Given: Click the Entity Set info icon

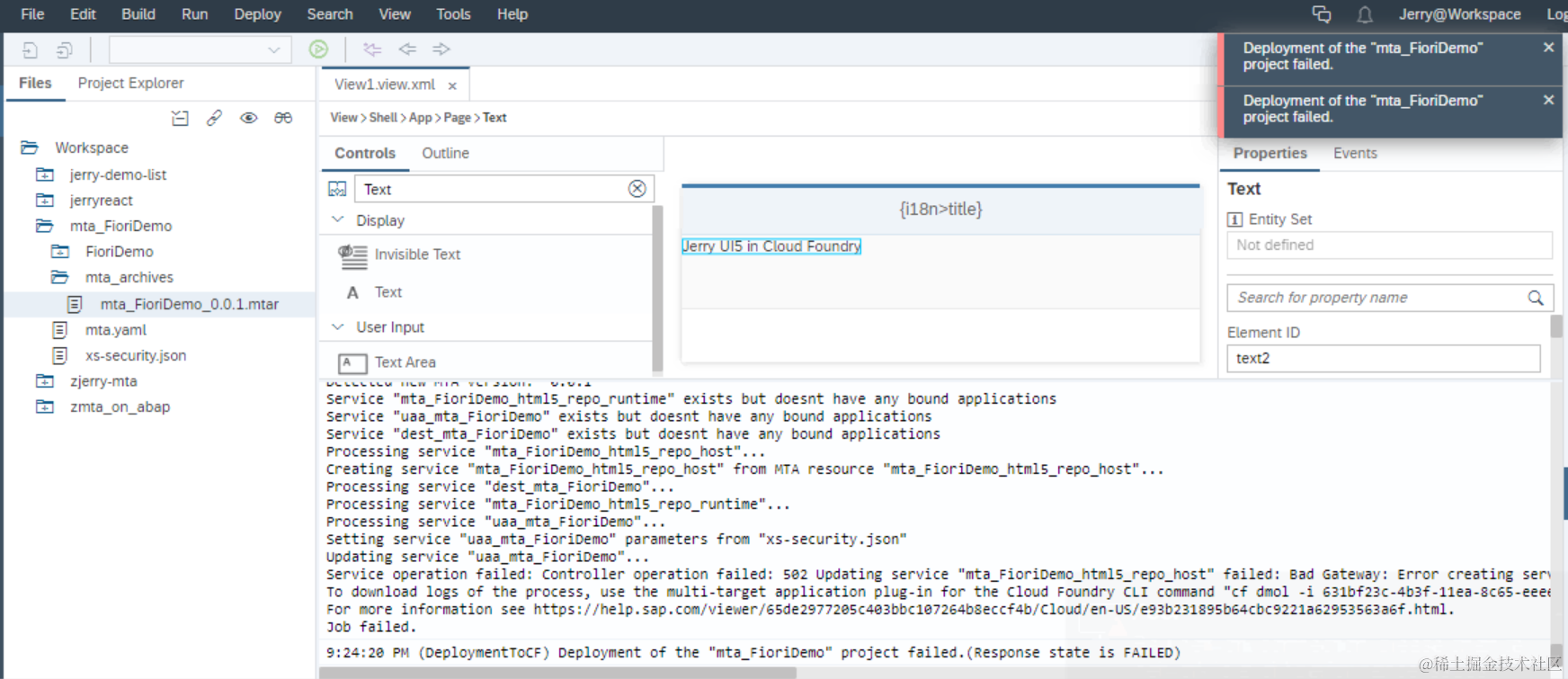Looking at the screenshot, I should (x=1235, y=219).
